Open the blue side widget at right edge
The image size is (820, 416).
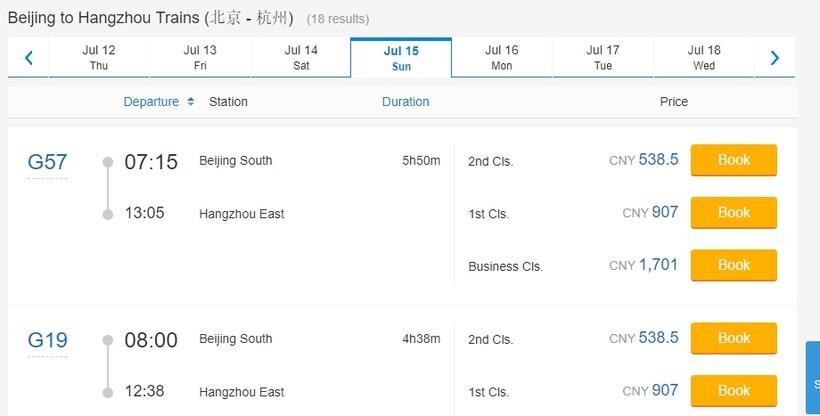coord(812,379)
